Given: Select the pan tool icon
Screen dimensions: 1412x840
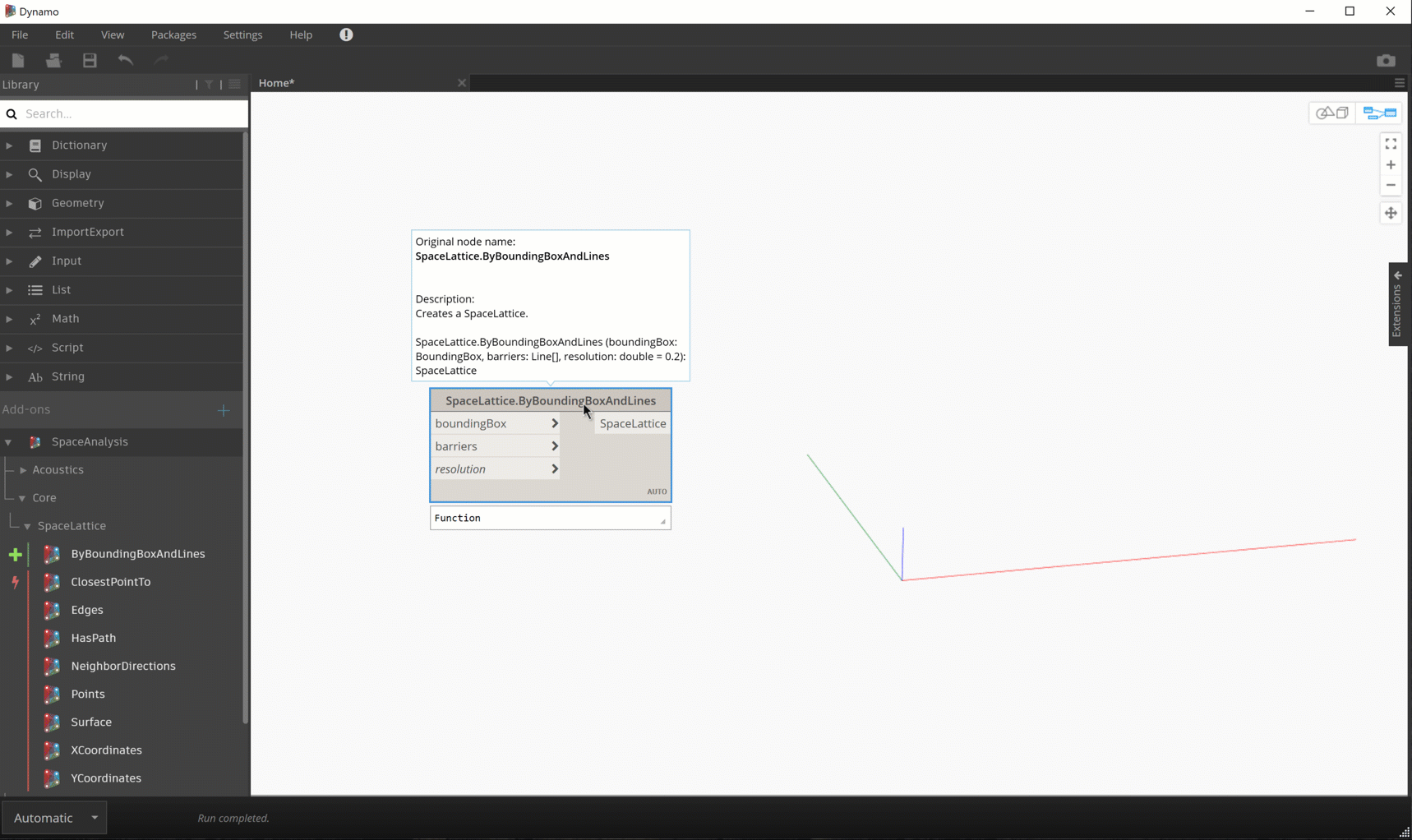Looking at the screenshot, I should [1391, 213].
